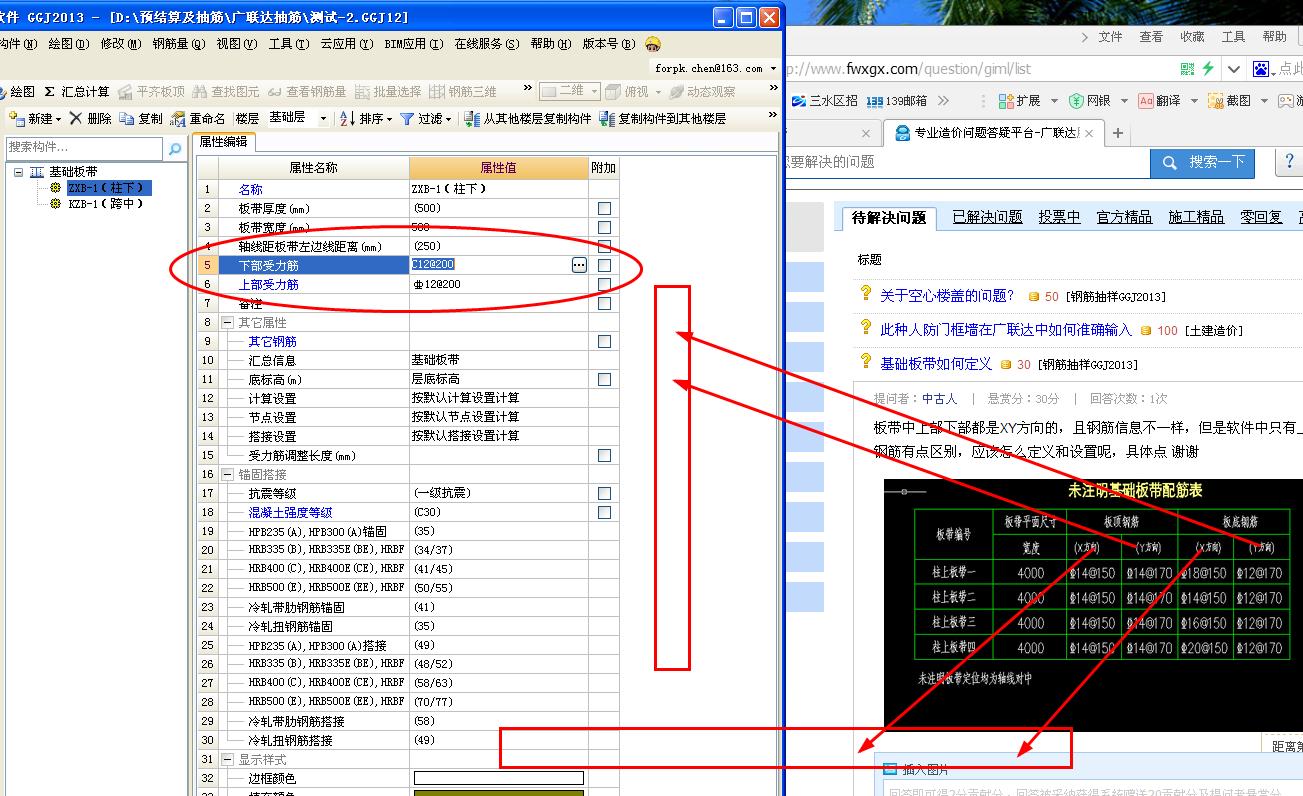Open the question 关于空心楼盖的问题?
The height and width of the screenshot is (796, 1303).
946,295
